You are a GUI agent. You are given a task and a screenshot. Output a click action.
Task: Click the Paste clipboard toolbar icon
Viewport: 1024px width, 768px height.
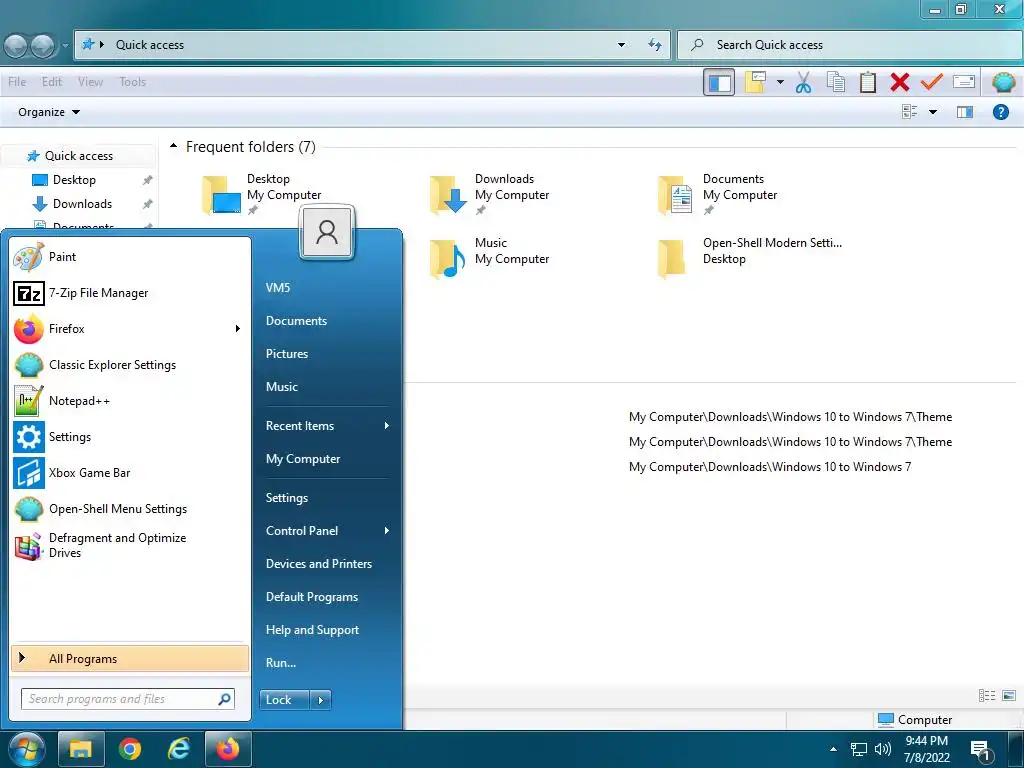click(867, 82)
